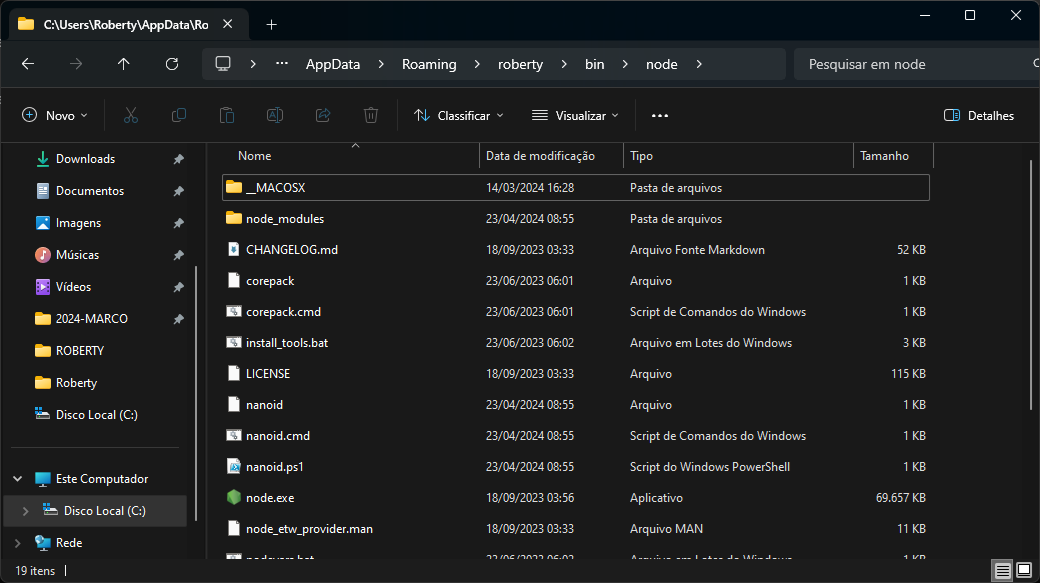This screenshot has width=1040, height=583.
Task: Click the Rename icon in toolbar
Action: (275, 116)
